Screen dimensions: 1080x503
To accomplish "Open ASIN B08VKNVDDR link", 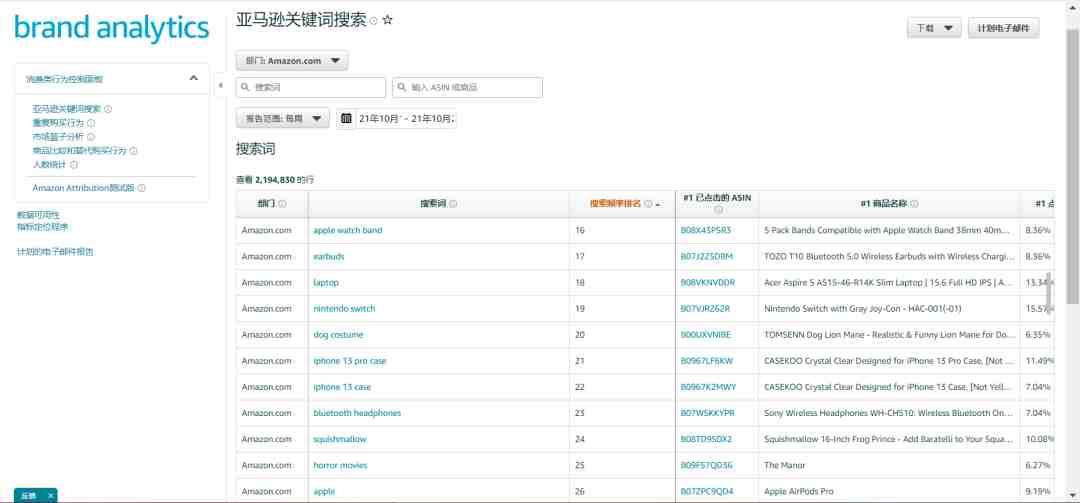I will (x=708, y=283).
